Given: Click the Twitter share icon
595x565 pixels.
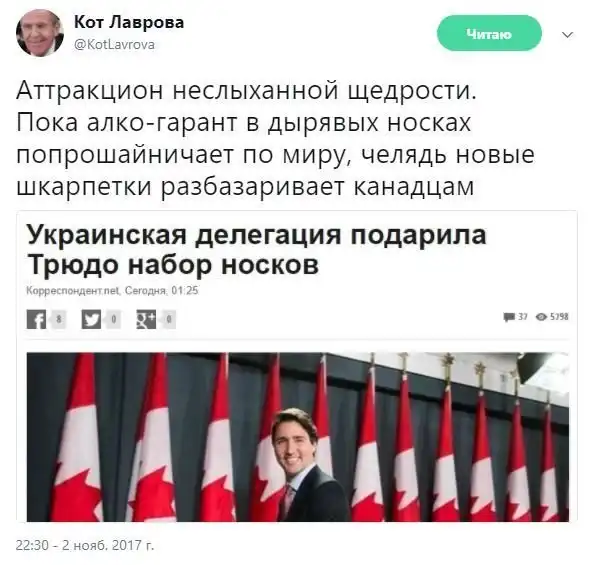Looking at the screenshot, I should click(x=91, y=319).
